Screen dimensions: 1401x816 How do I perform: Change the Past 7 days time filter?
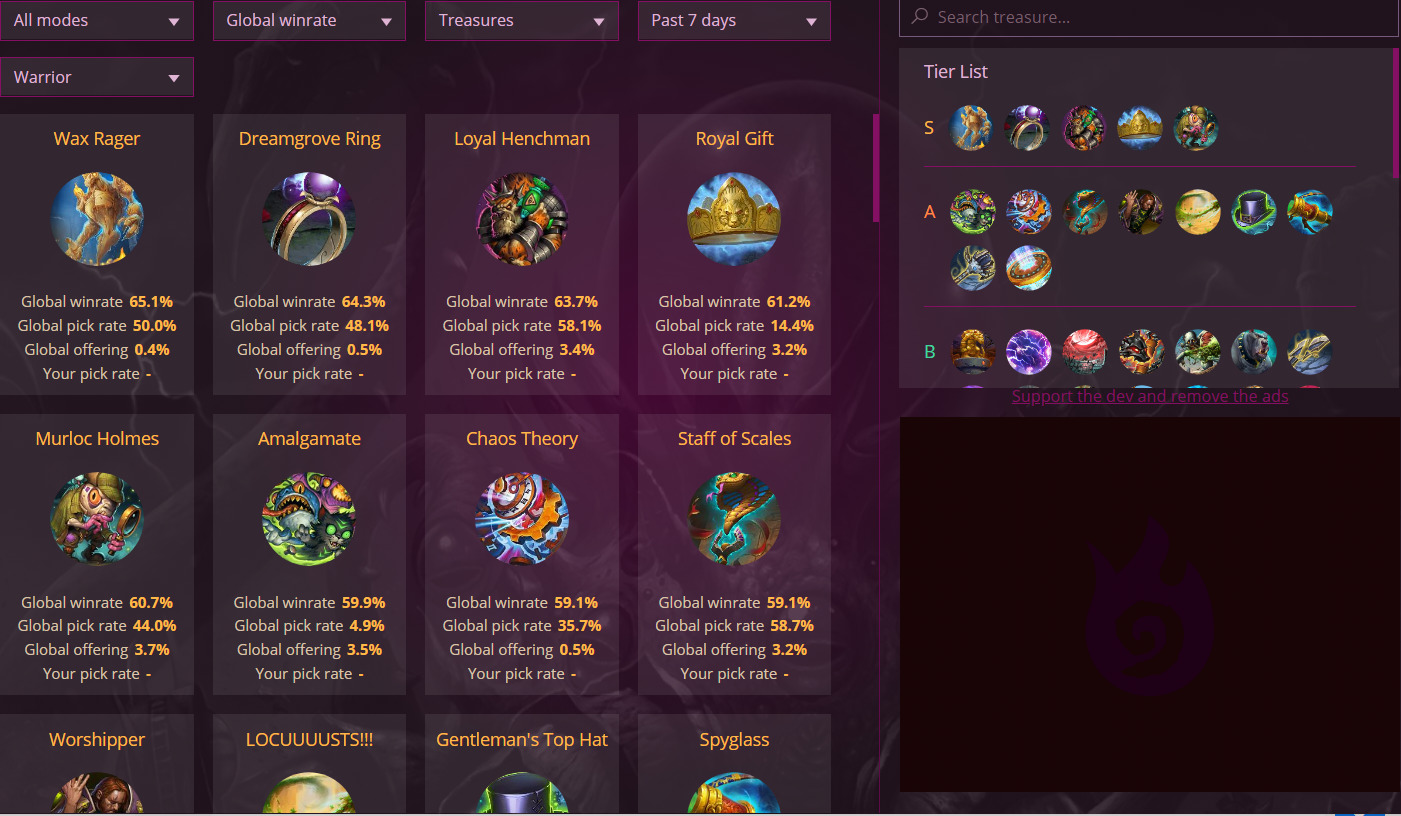tap(734, 20)
